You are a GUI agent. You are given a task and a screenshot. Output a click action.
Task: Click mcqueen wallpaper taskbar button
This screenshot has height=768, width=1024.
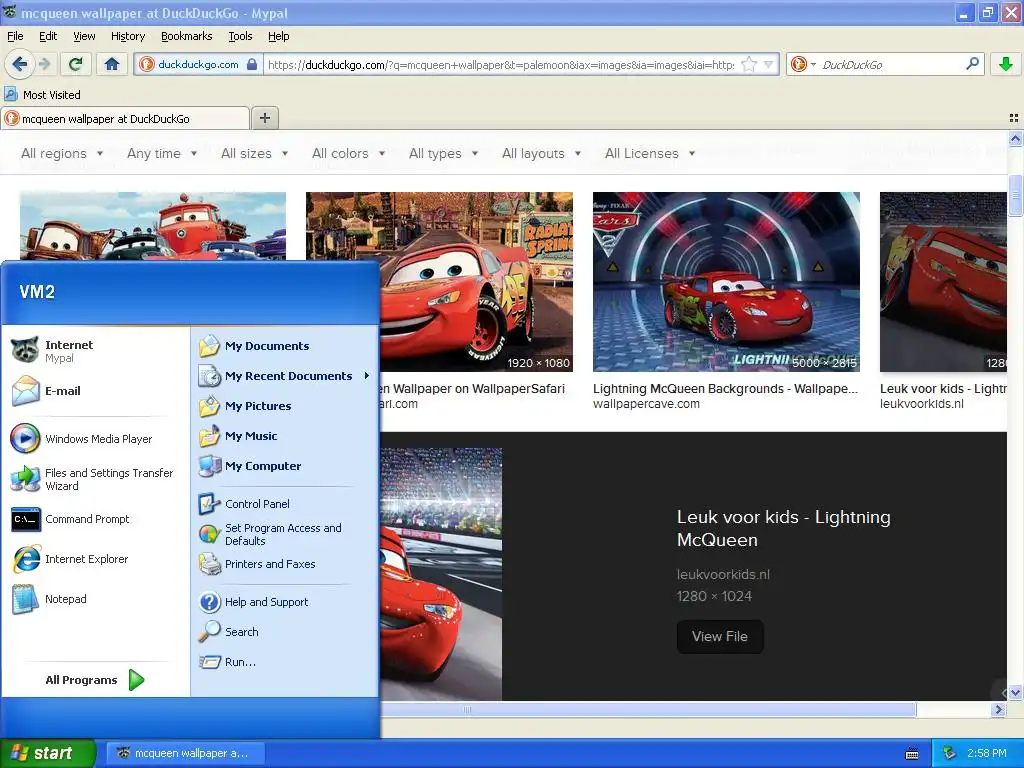coord(185,753)
